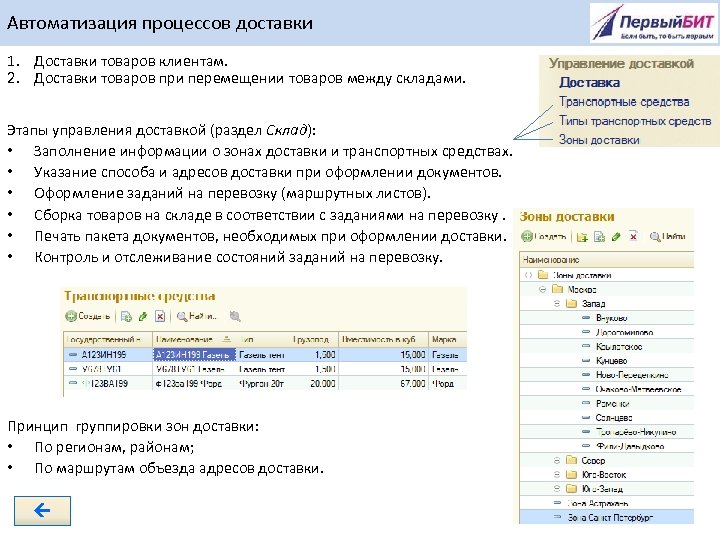The width and height of the screenshot is (720, 540).
Task: Click copy-item icon in Зоны доставки toolbar
Action: (599, 237)
